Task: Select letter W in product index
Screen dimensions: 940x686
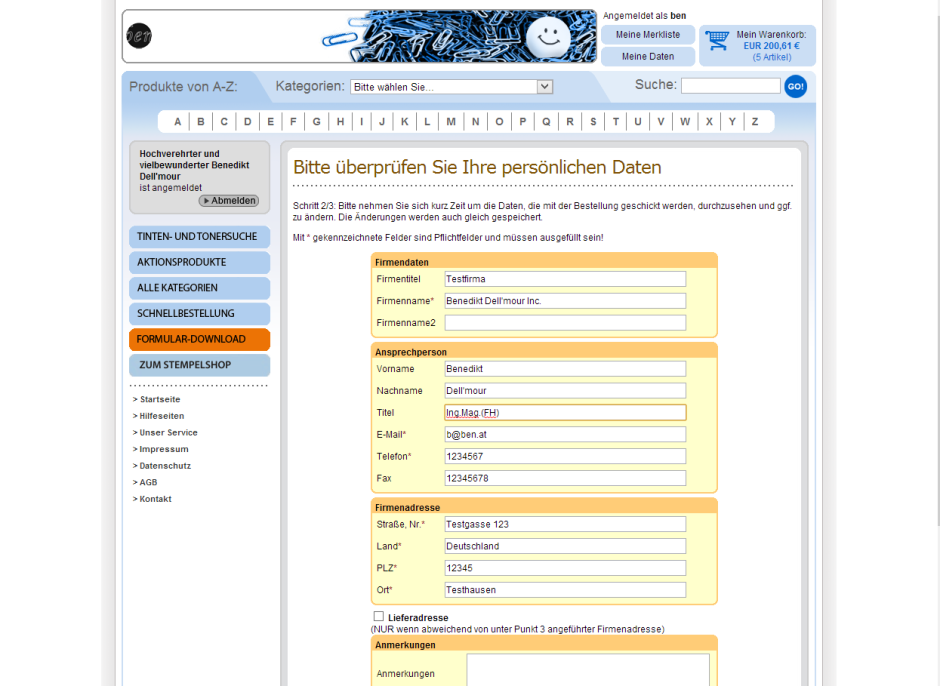Action: pyautogui.click(x=685, y=122)
